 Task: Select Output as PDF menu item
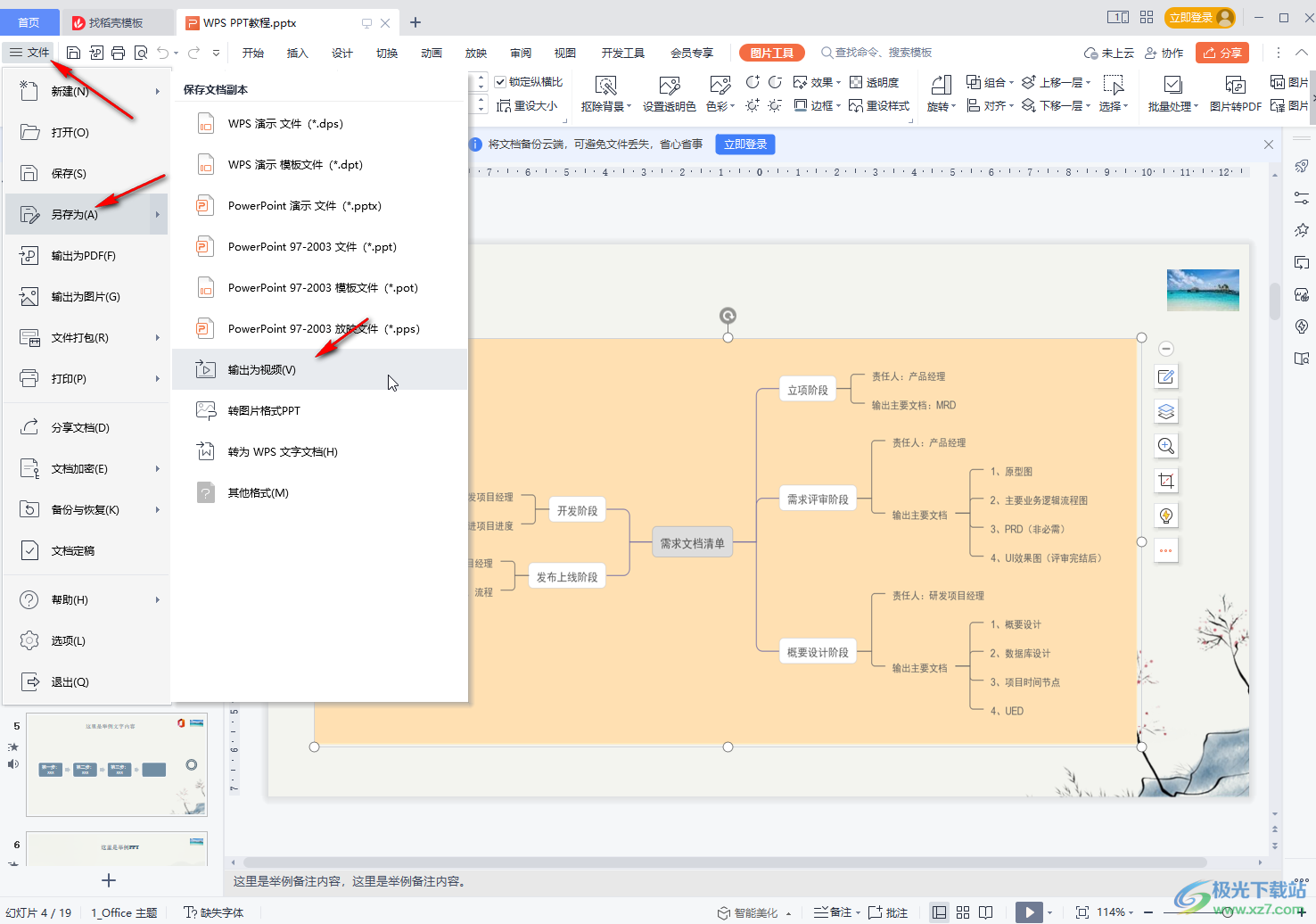86,256
